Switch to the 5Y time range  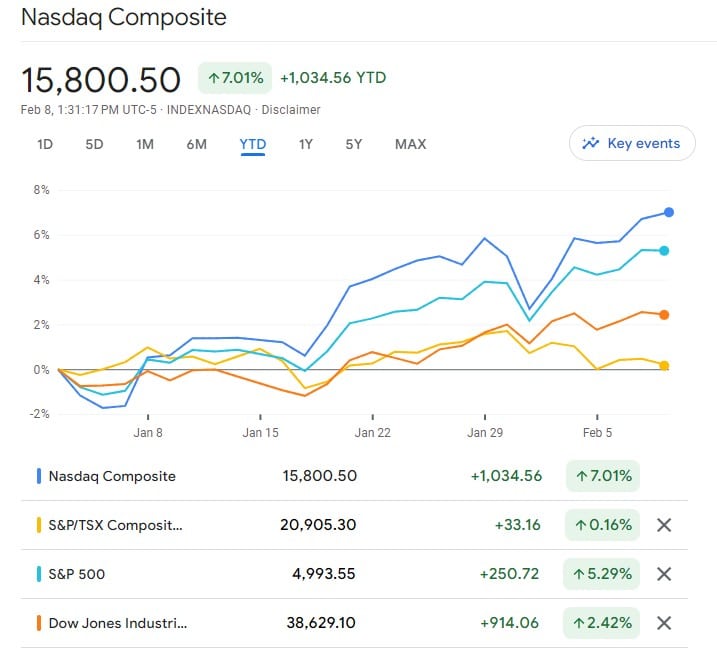point(353,145)
